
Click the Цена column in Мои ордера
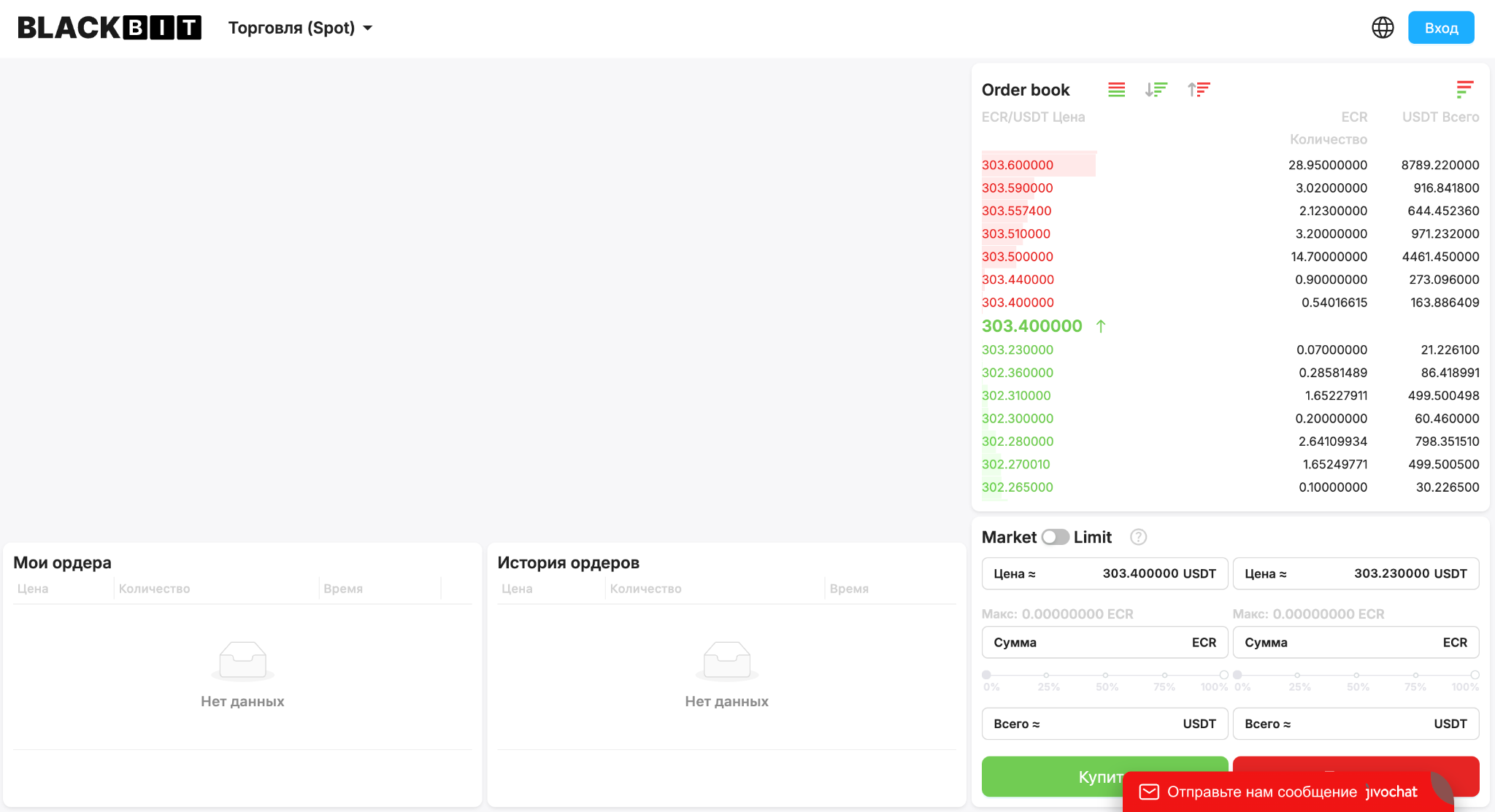(x=33, y=589)
